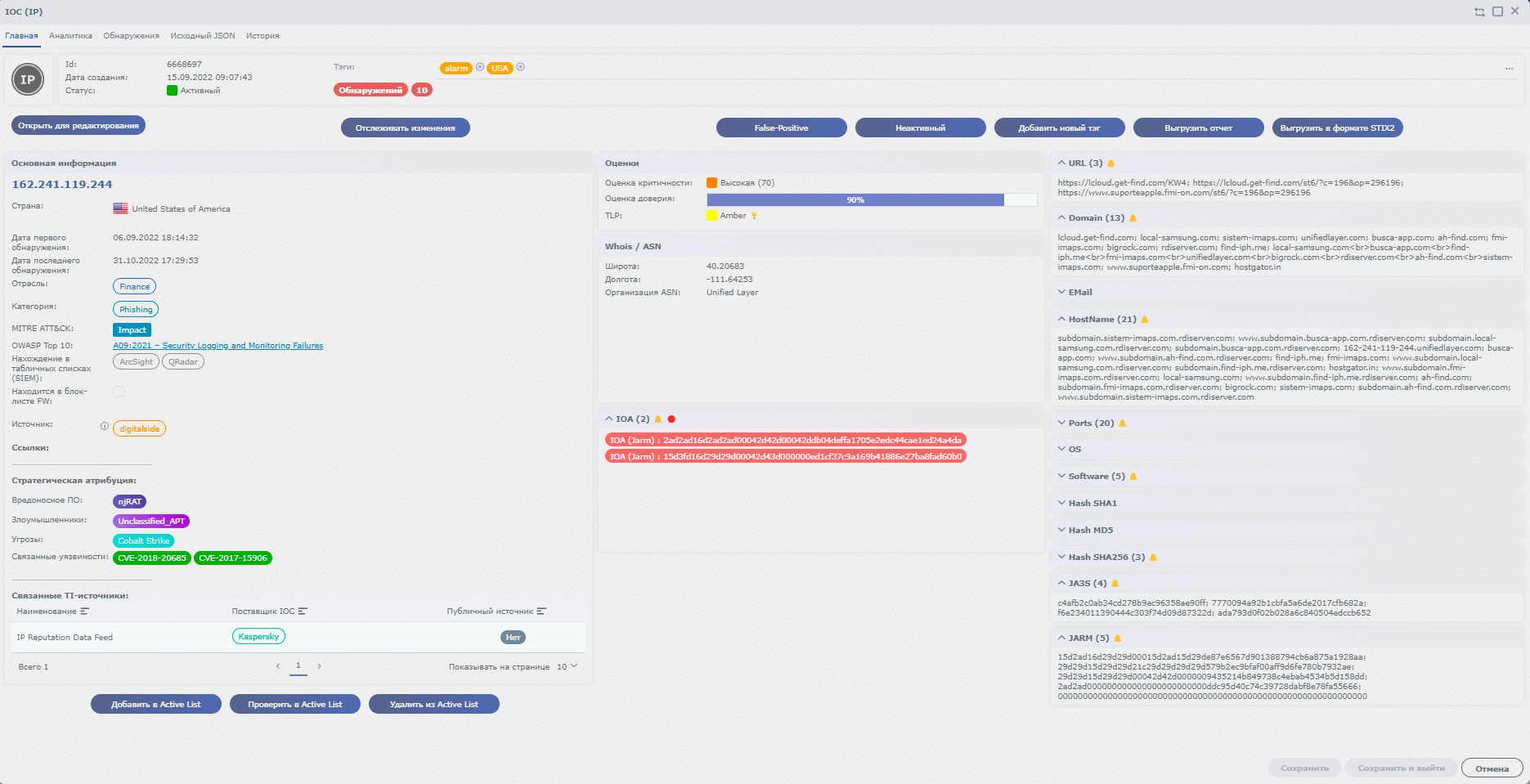Switch to the Аналитика tab

click(70, 36)
